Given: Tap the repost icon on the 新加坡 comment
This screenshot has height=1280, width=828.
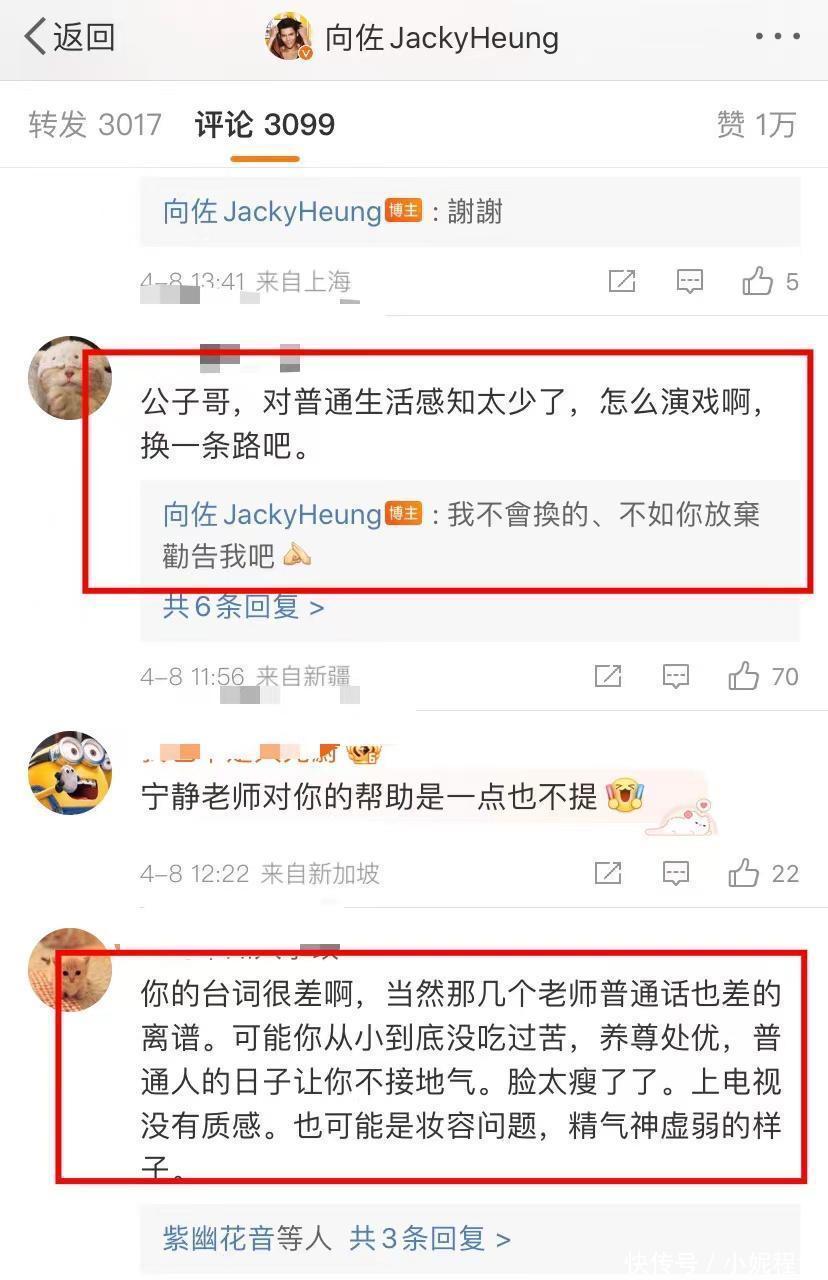Looking at the screenshot, I should pyautogui.click(x=608, y=873).
